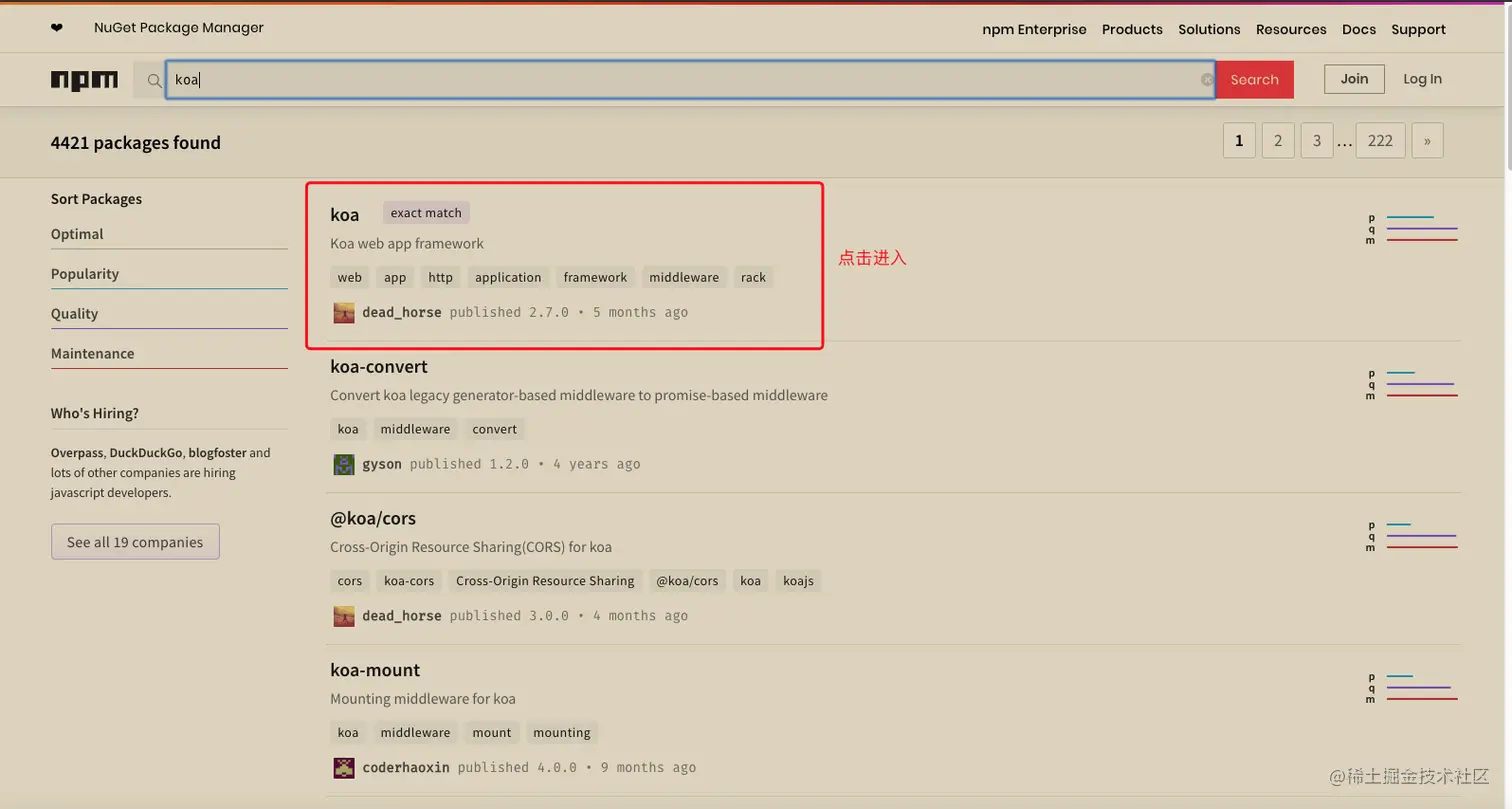Click next page » arrow
The width and height of the screenshot is (1512, 809).
[x=1427, y=141]
